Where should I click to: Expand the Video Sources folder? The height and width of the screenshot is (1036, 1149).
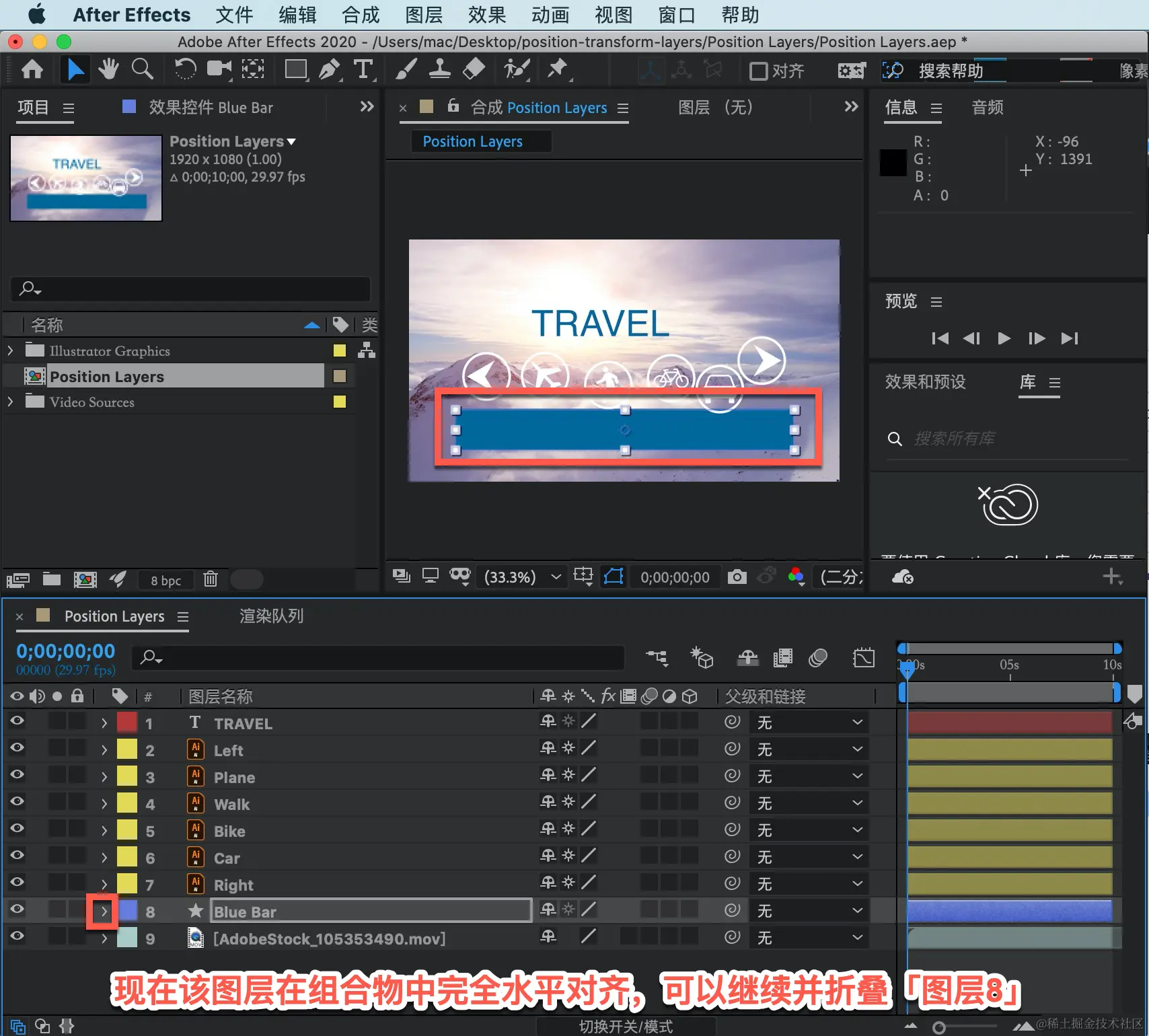[x=10, y=402]
